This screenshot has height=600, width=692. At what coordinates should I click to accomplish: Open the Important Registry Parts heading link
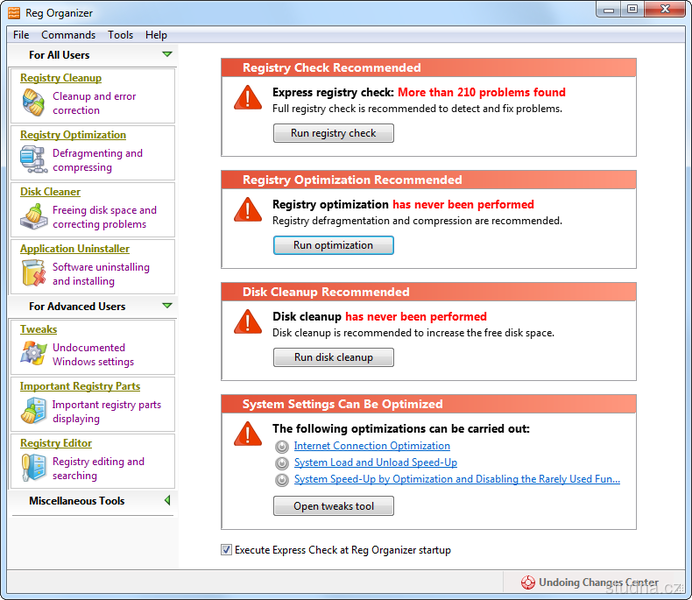tap(80, 386)
